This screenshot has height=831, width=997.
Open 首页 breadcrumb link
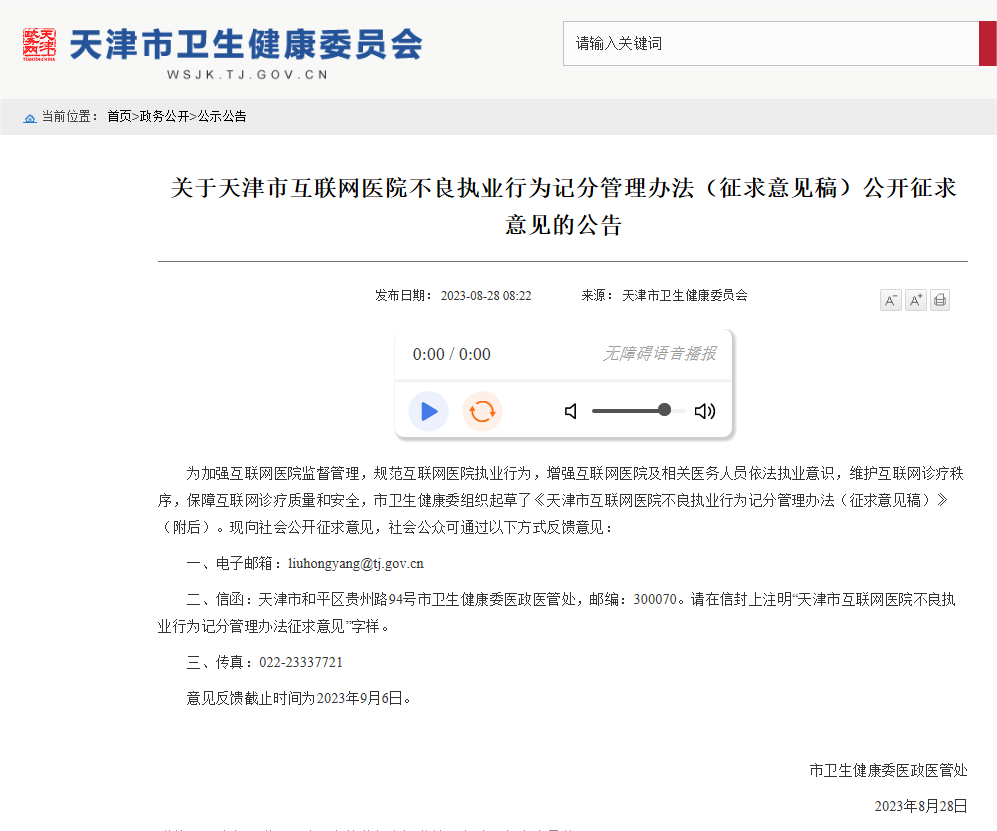(x=119, y=116)
